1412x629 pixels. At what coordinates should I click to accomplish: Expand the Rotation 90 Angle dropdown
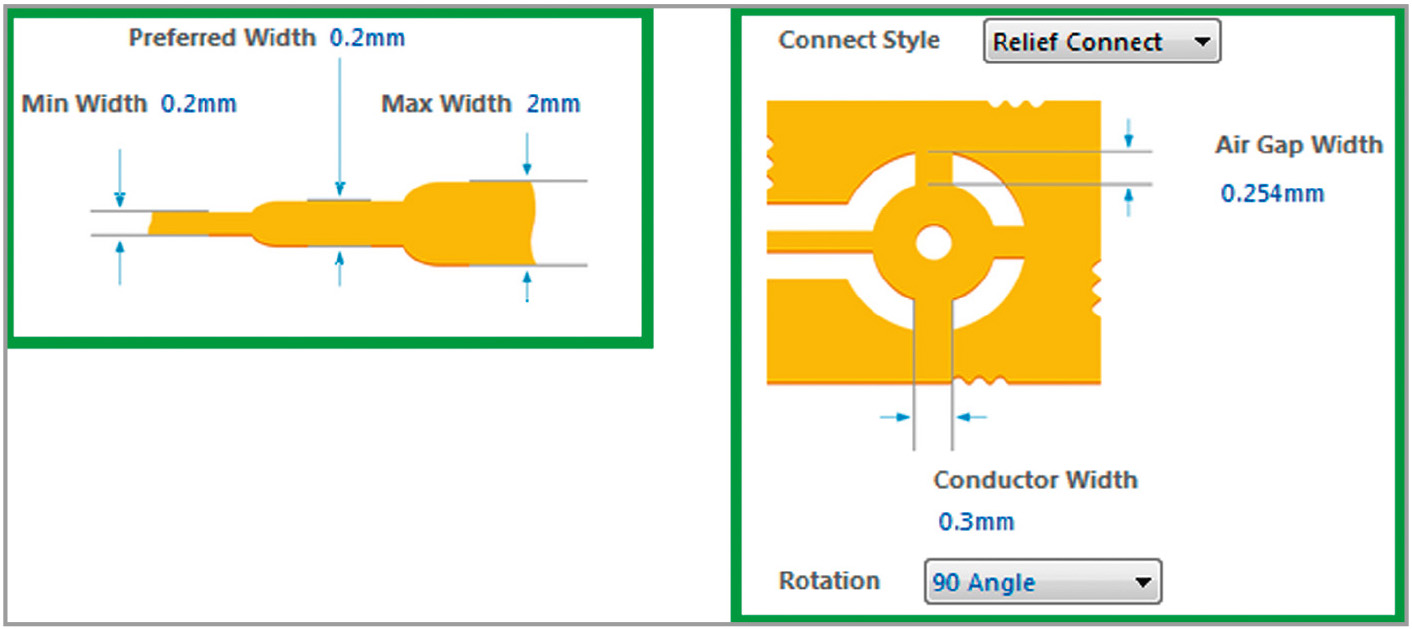click(1043, 582)
